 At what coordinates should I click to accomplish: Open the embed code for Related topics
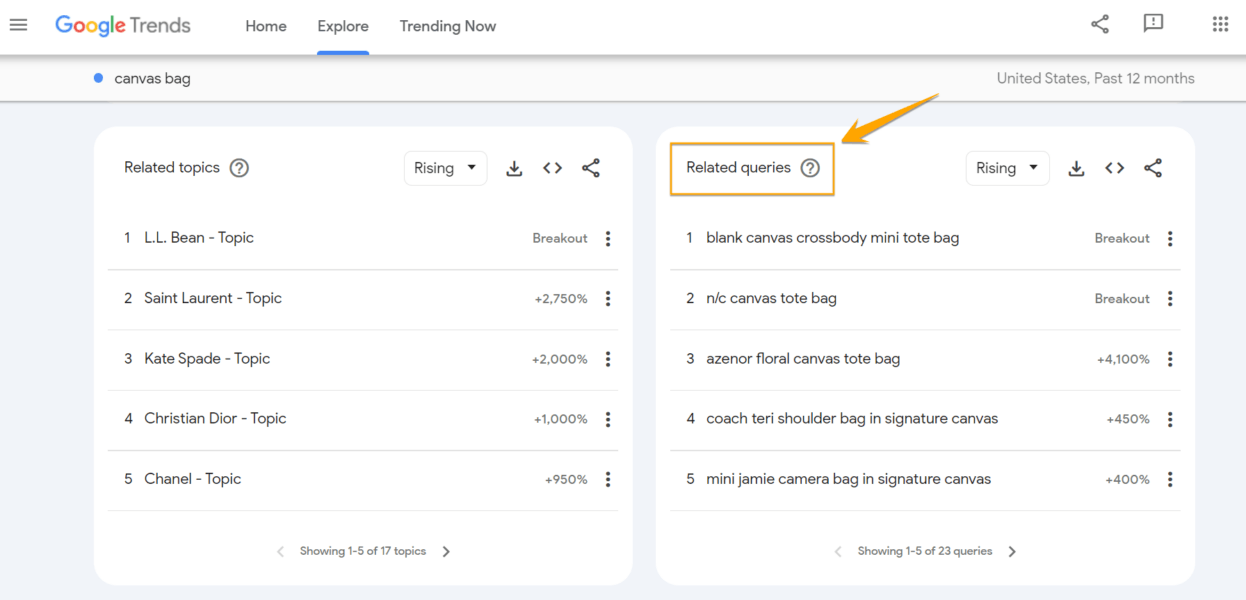click(552, 168)
